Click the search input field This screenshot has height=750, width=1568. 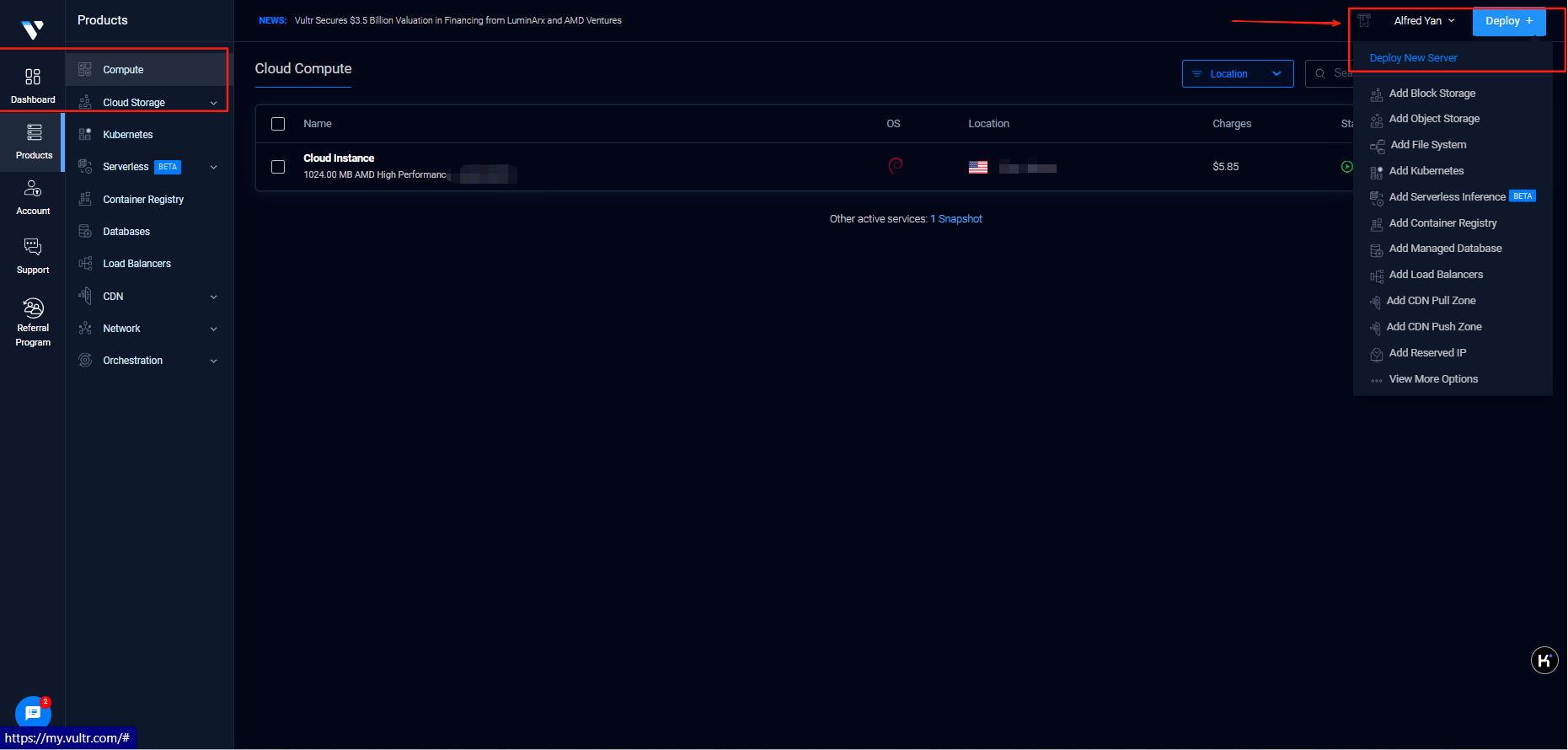1340,74
